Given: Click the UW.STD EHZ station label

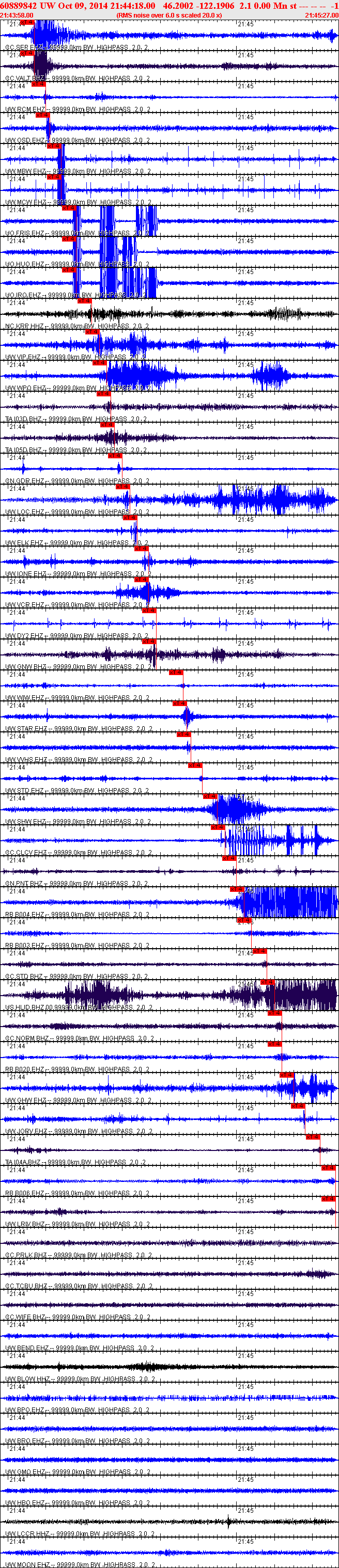Looking at the screenshot, I should tap(76, 792).
